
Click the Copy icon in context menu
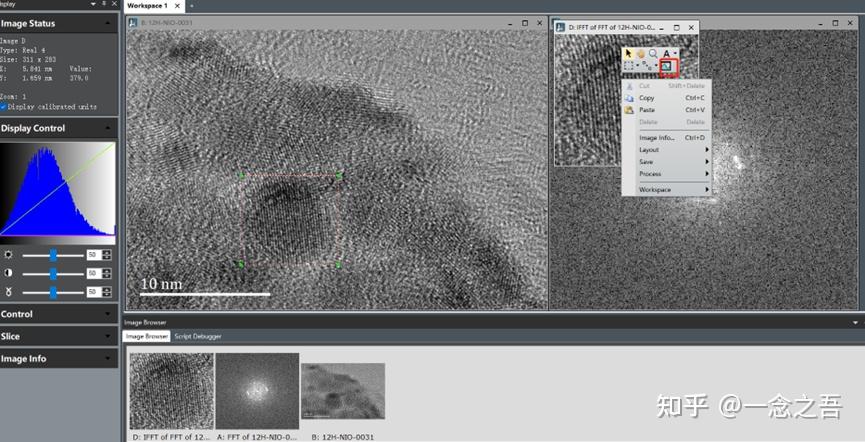coord(629,98)
